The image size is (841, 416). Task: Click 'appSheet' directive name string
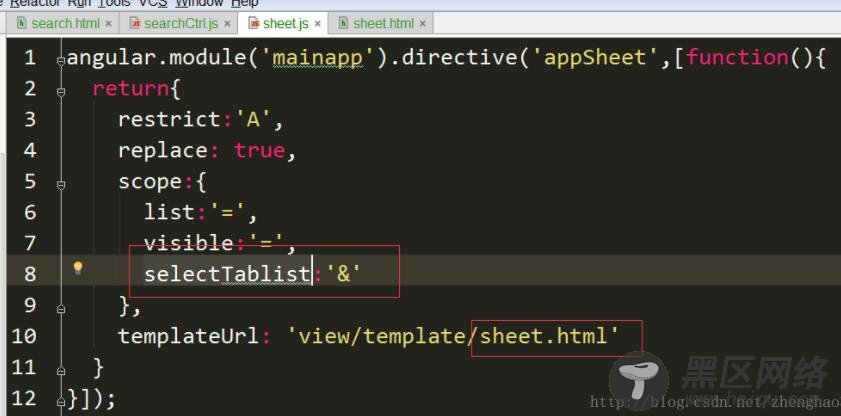click(596, 57)
